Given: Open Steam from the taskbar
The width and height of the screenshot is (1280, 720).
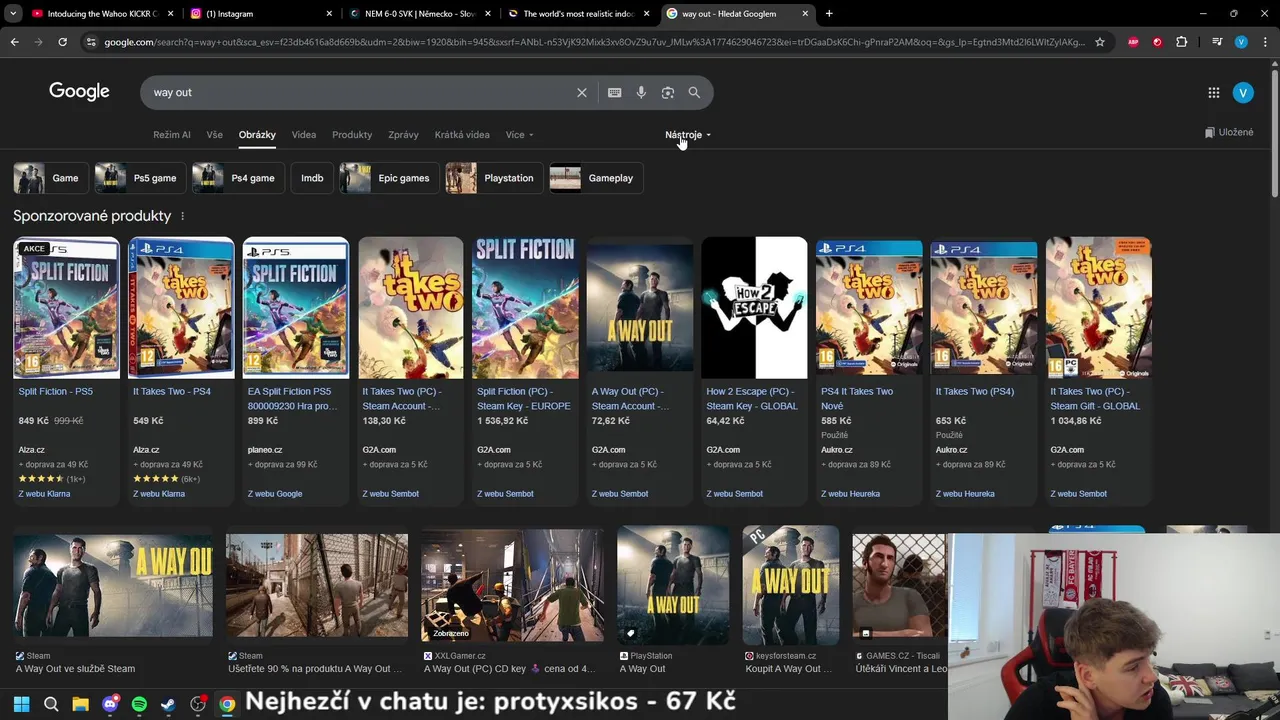Looking at the screenshot, I should tap(168, 704).
